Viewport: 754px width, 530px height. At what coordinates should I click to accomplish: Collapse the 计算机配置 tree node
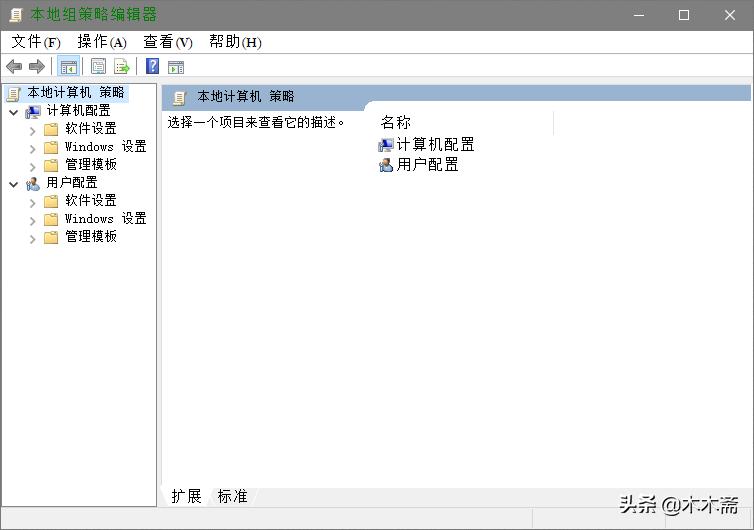pyautogui.click(x=13, y=113)
